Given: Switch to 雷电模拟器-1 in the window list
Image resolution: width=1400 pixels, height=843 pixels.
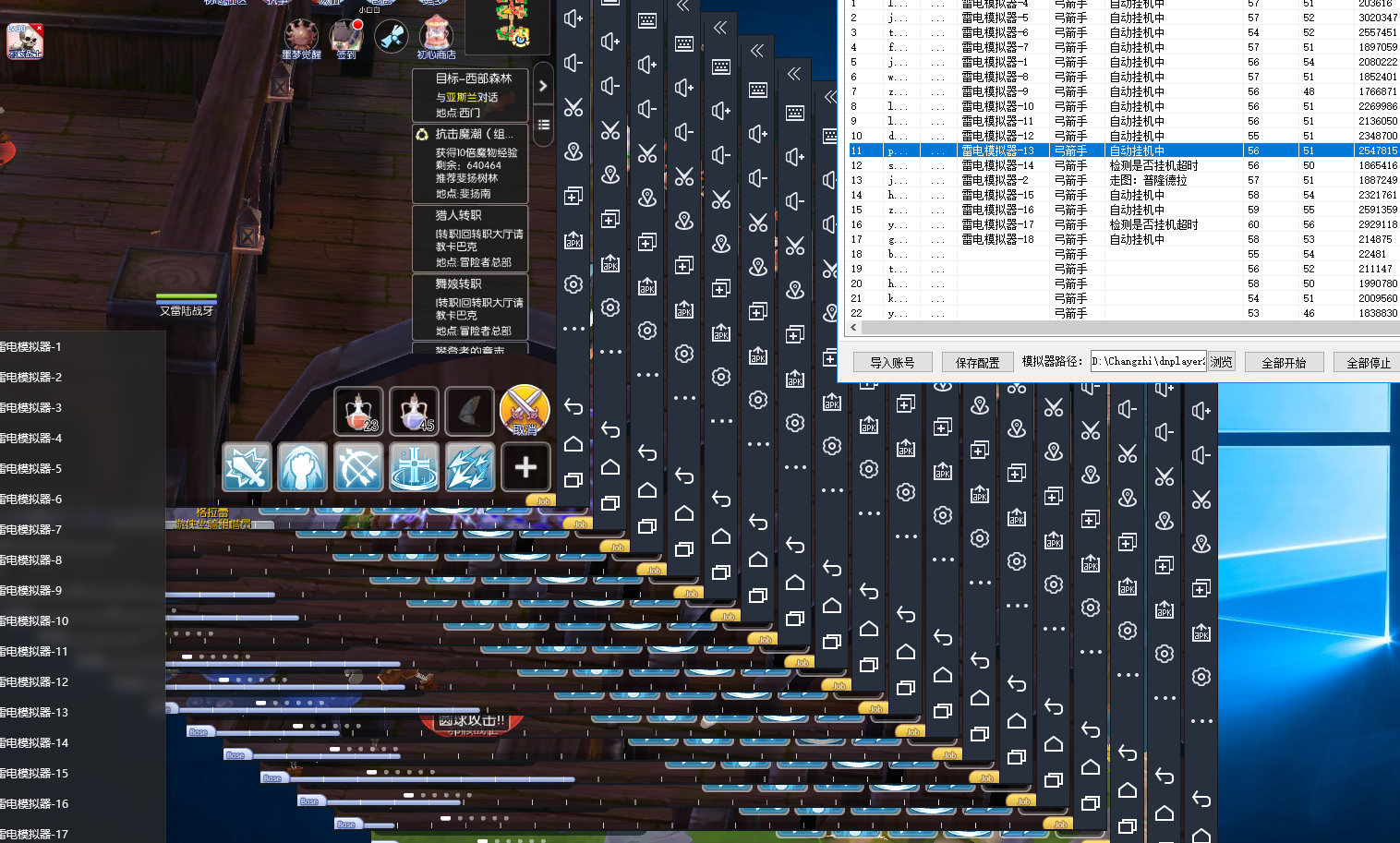Looking at the screenshot, I should [31, 347].
